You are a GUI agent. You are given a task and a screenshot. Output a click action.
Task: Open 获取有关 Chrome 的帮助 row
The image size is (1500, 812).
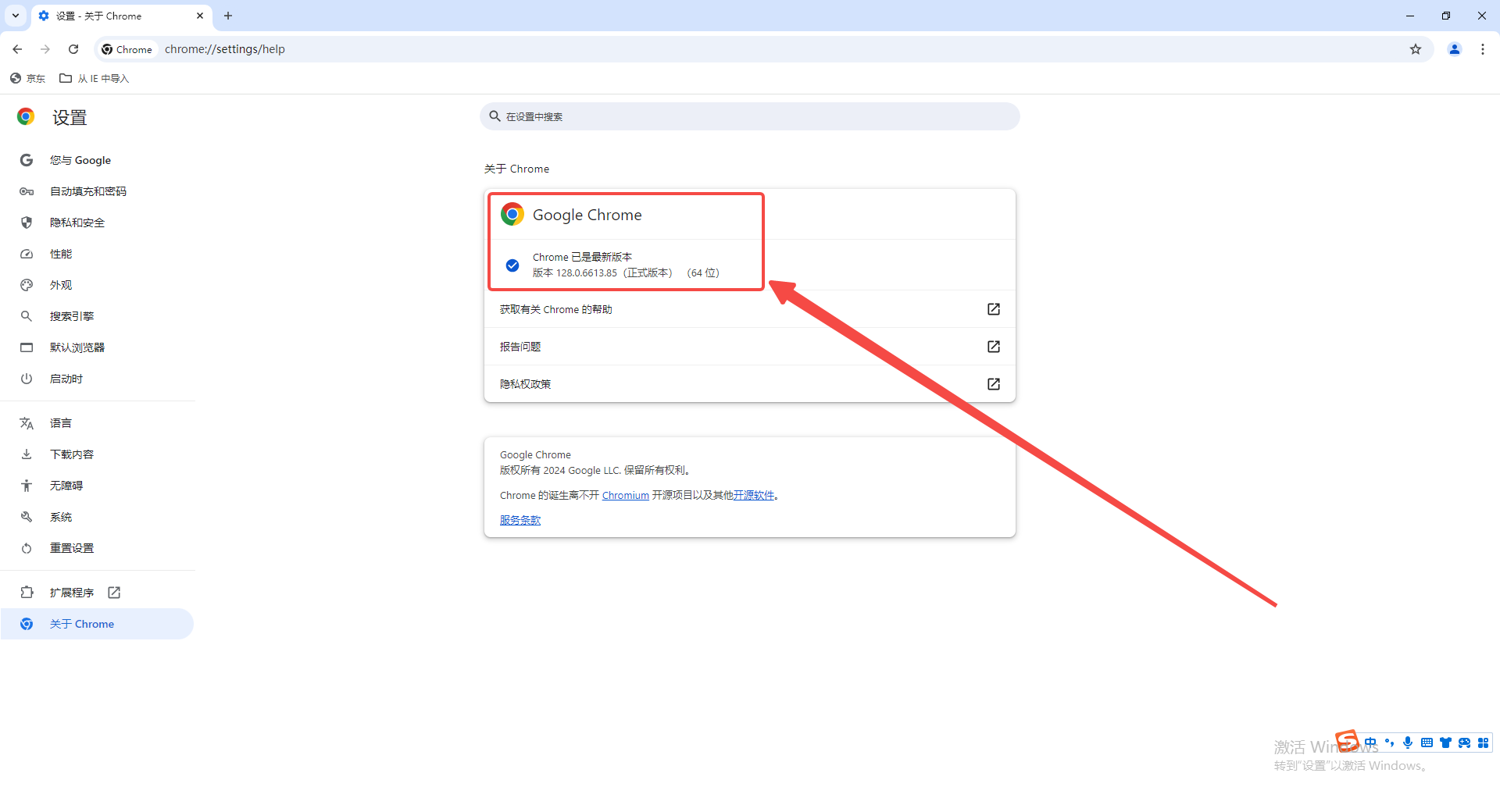[x=750, y=309]
